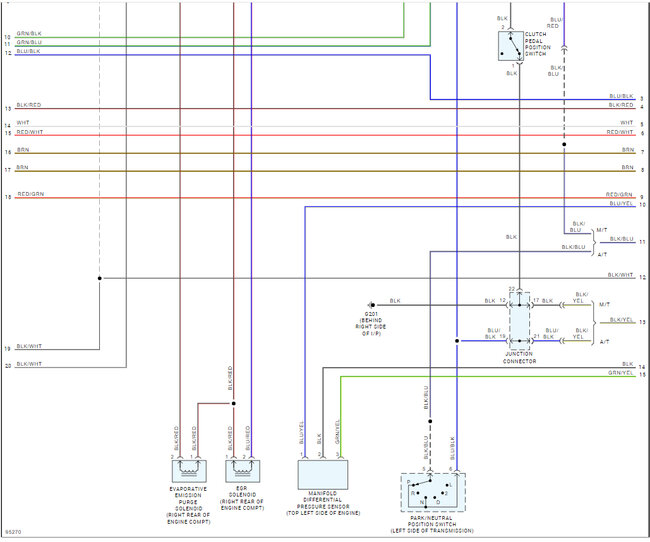Click the BLK/YEL label at right terminal 13
This screenshot has width=650, height=542.
[x=622, y=320]
